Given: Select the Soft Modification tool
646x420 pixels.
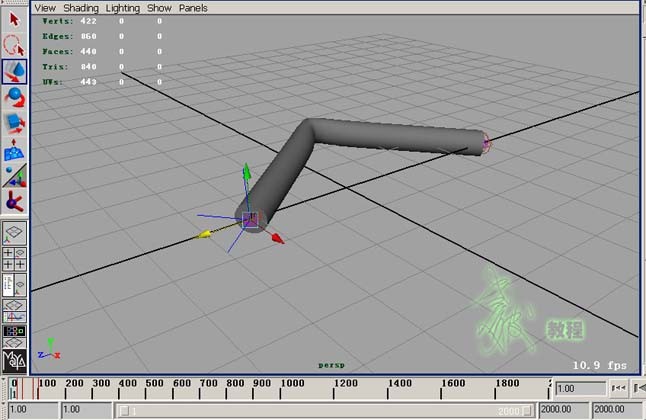Looking at the screenshot, I should 15,150.
